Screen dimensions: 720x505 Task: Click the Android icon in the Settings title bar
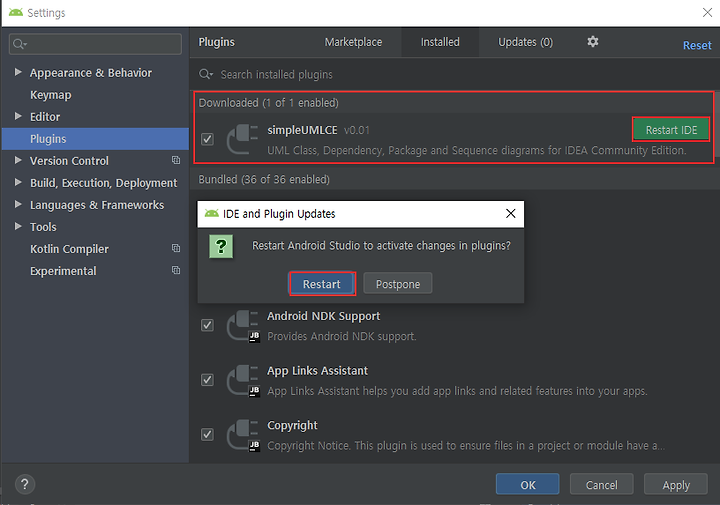(x=16, y=12)
